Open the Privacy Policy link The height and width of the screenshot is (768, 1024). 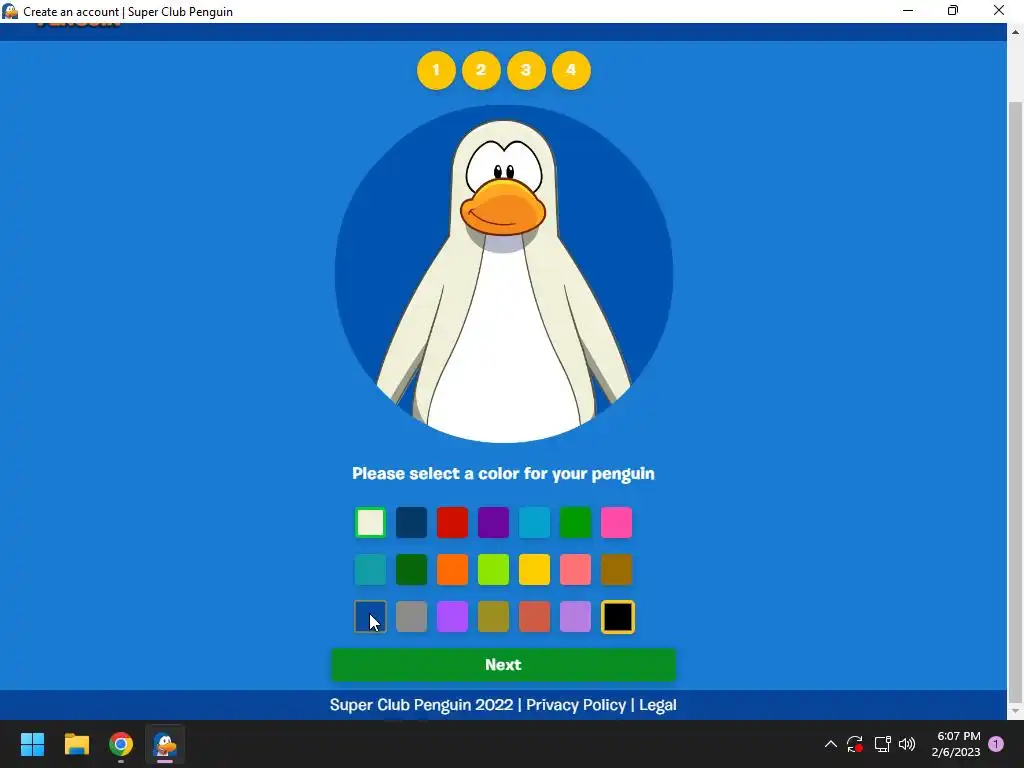(x=576, y=705)
